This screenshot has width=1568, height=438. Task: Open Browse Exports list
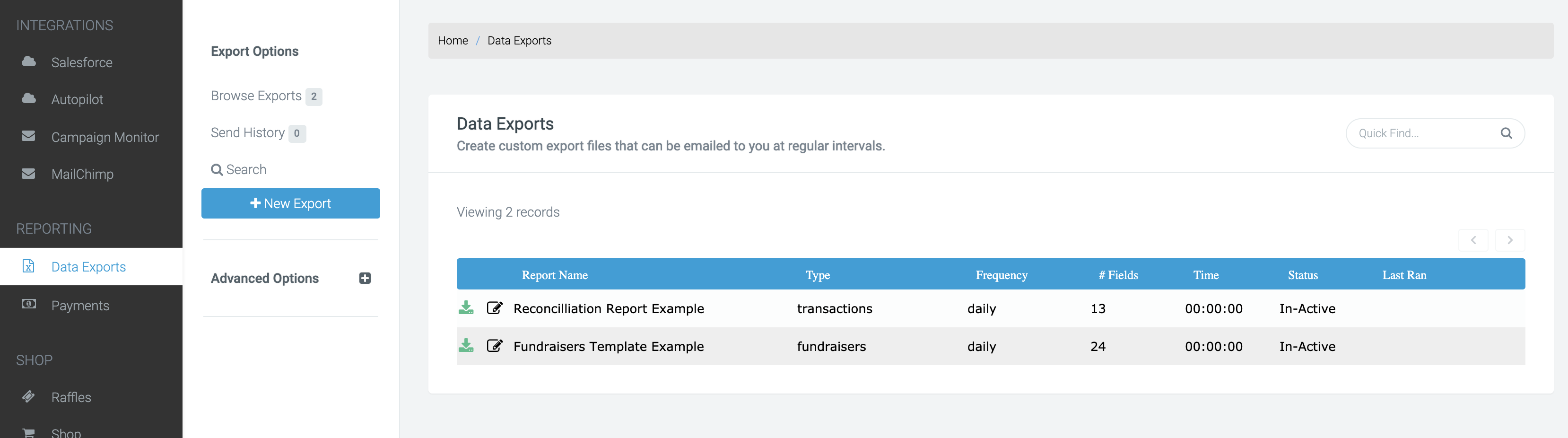256,96
